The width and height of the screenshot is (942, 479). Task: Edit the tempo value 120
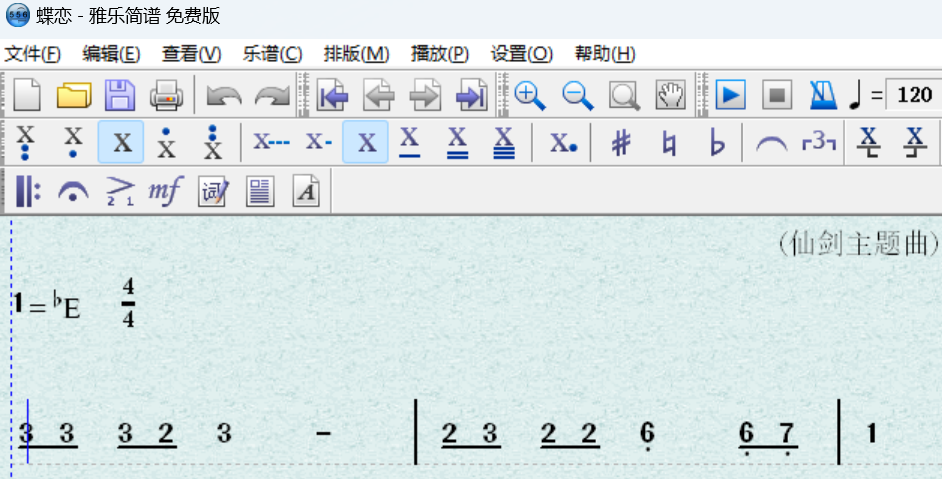[x=914, y=95]
